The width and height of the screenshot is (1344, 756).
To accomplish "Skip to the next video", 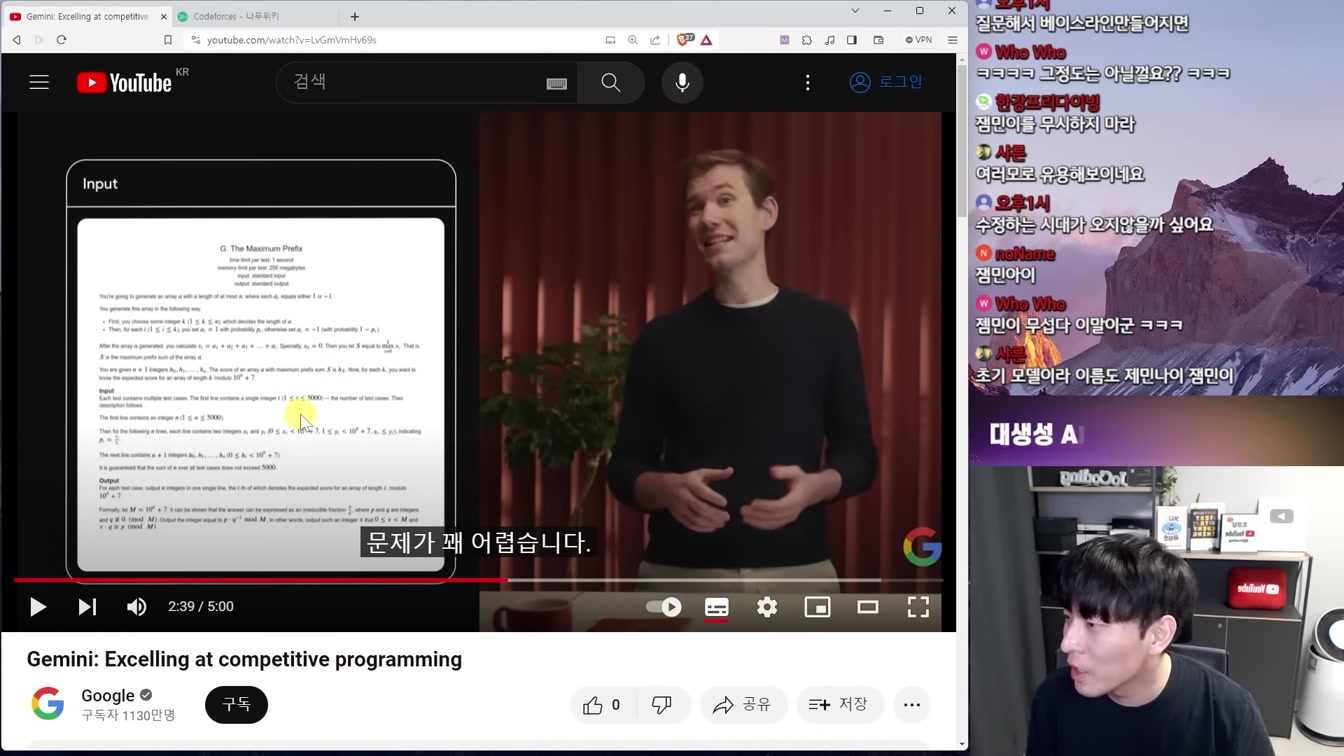I will pos(87,607).
